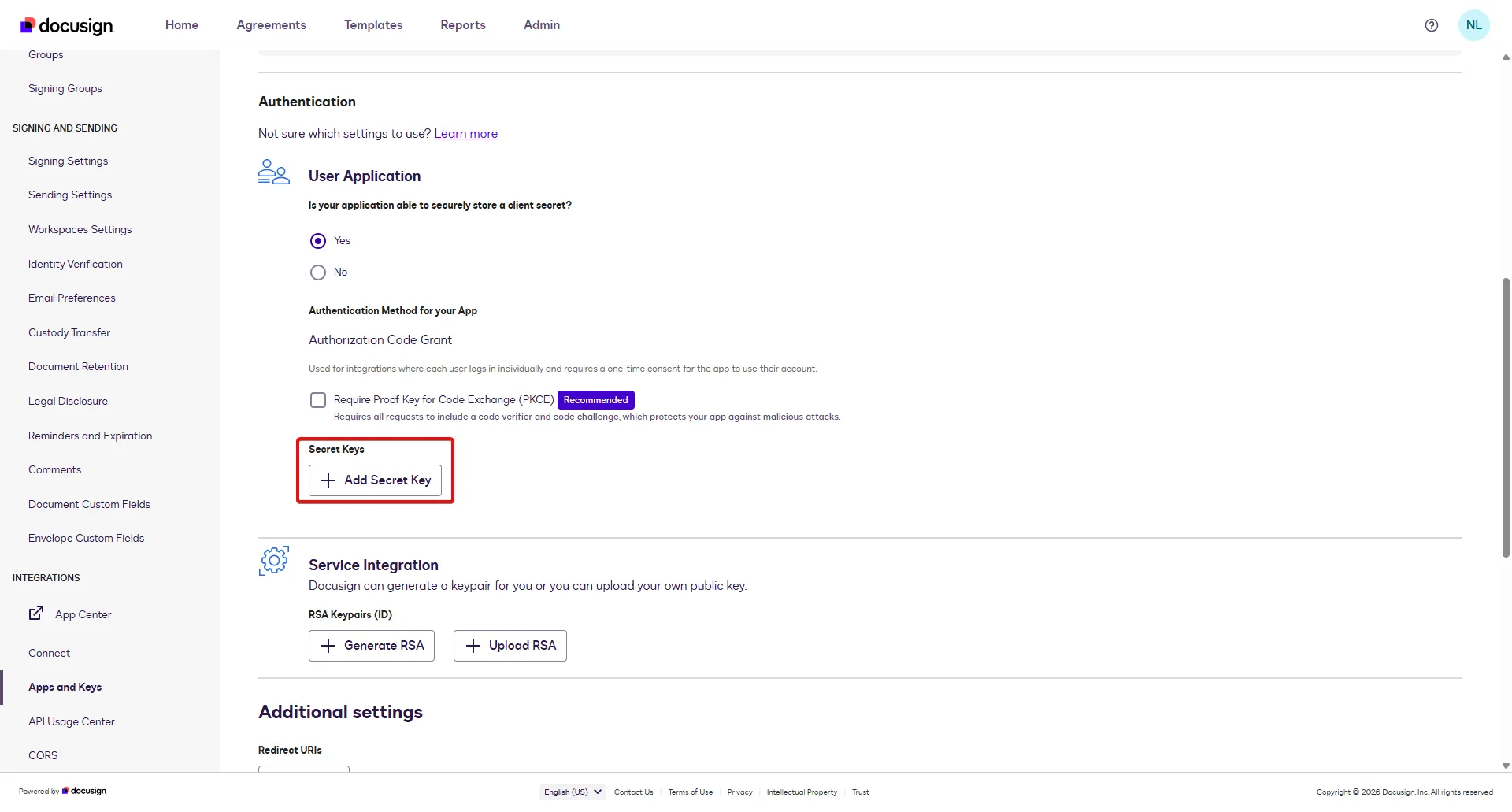This screenshot has width=1512, height=812.
Task: Click the App Center external link icon
Action: pyautogui.click(x=36, y=614)
